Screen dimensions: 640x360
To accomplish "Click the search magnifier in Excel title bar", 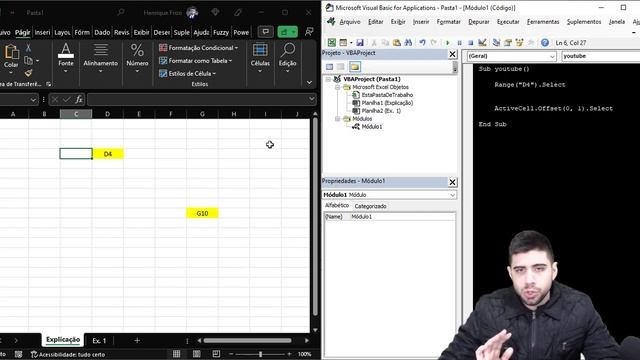I will click(x=121, y=13).
